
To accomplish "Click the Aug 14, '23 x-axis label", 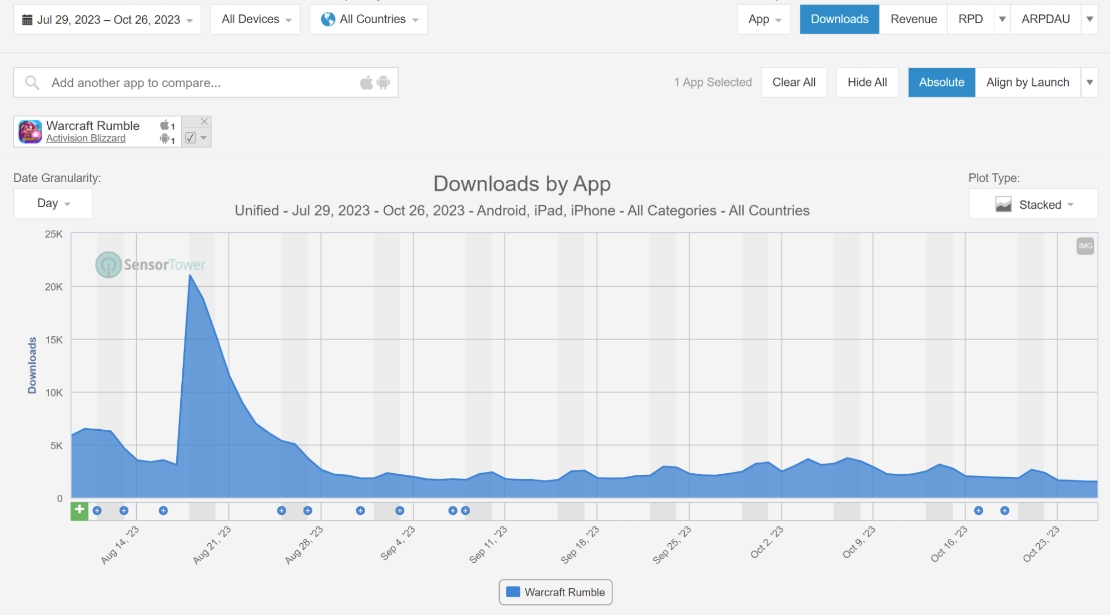I will 120,544.
